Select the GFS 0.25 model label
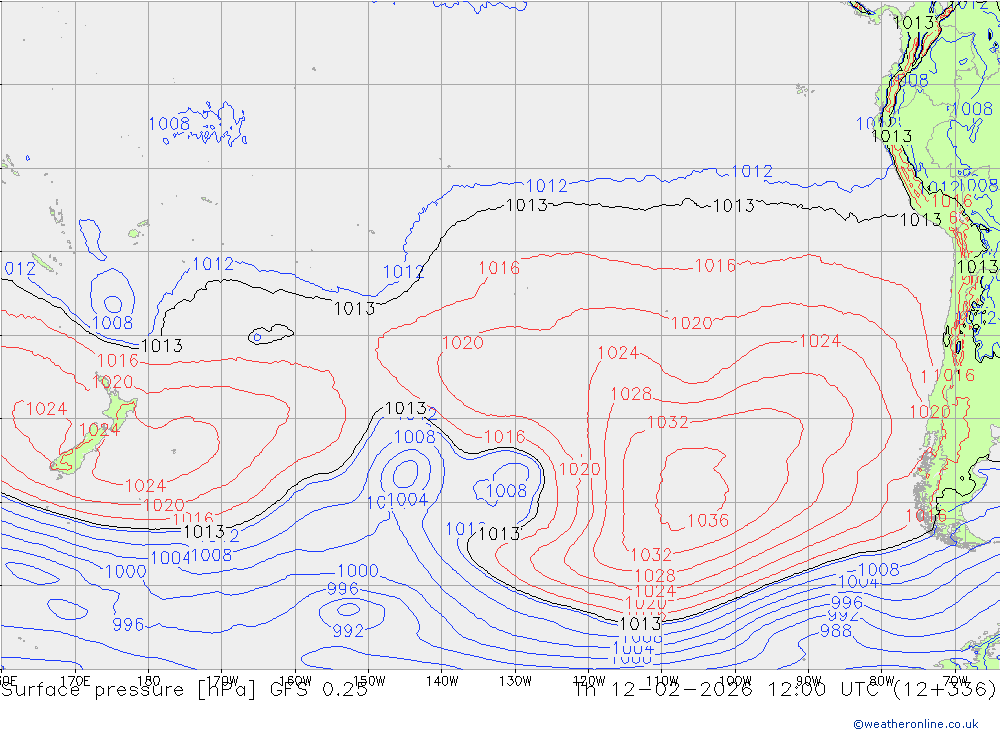 (x=321, y=690)
